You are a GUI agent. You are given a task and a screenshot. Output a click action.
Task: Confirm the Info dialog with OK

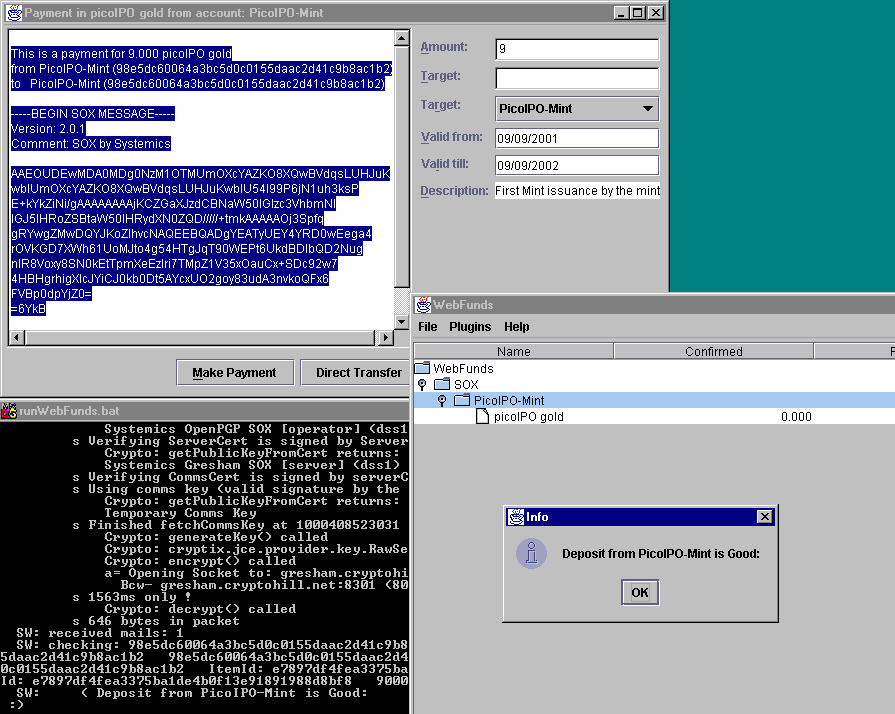pyautogui.click(x=640, y=592)
